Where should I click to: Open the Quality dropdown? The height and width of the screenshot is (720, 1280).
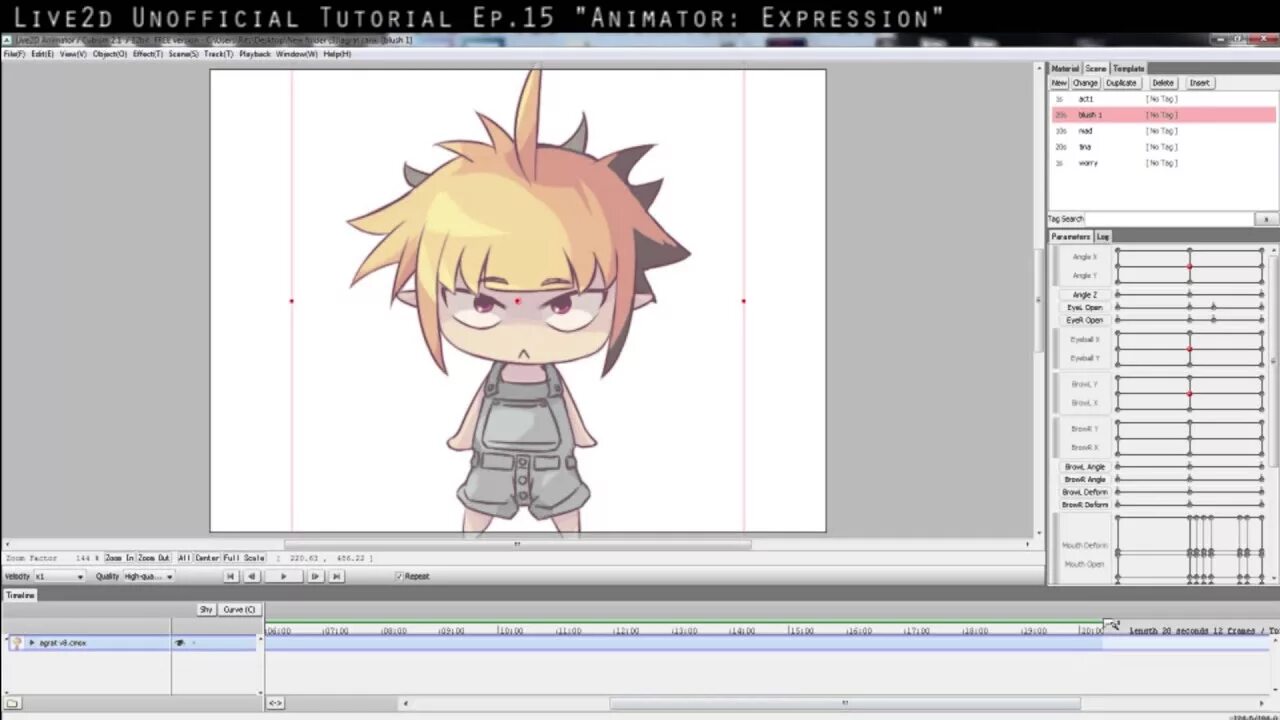(148, 576)
